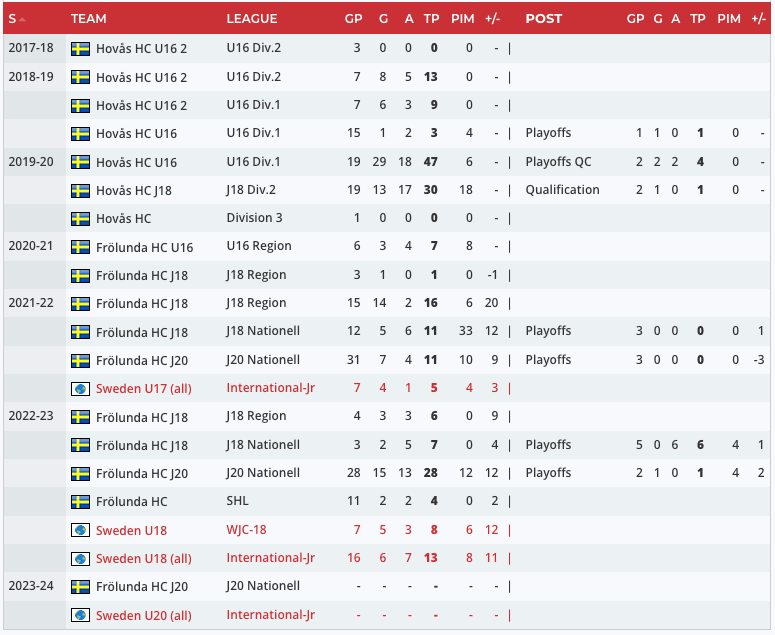775x635 pixels.
Task: Click the flag icon in the Frölunda HC SHL row
Action: (80, 502)
